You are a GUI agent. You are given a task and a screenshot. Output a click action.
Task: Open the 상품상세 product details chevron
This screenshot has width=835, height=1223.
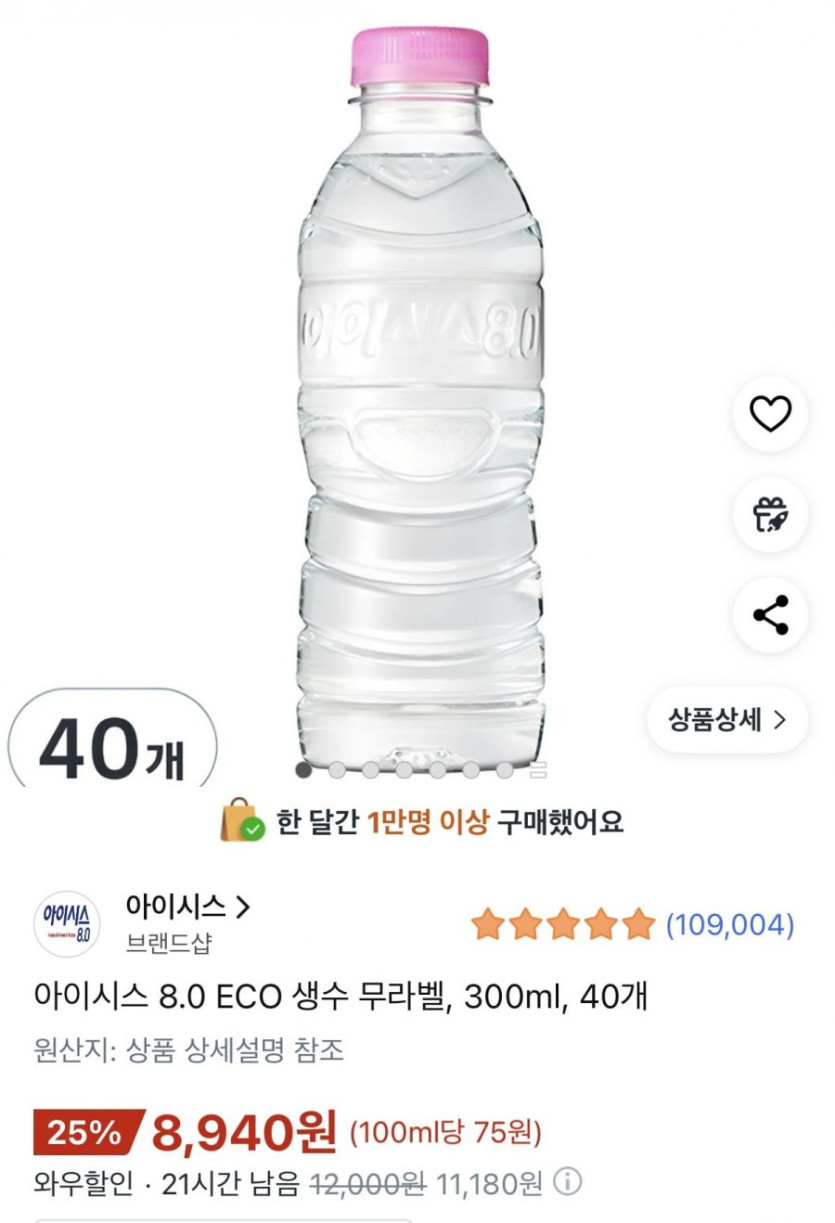click(x=726, y=719)
